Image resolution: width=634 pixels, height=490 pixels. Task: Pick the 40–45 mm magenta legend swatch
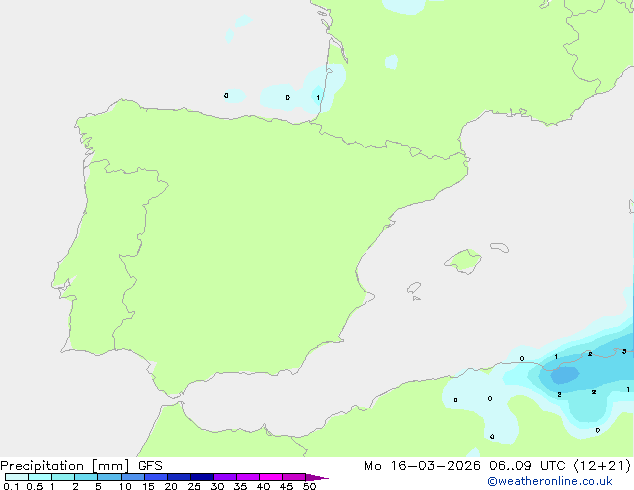[271, 477]
